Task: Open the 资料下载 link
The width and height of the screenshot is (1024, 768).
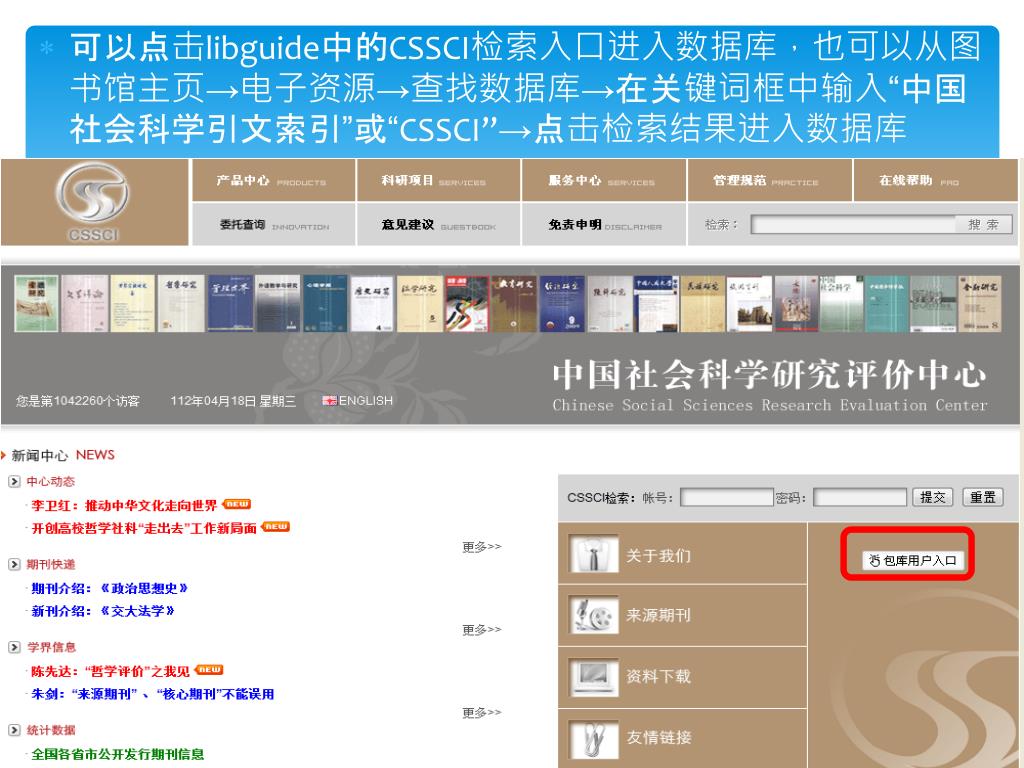Action: pos(658,677)
